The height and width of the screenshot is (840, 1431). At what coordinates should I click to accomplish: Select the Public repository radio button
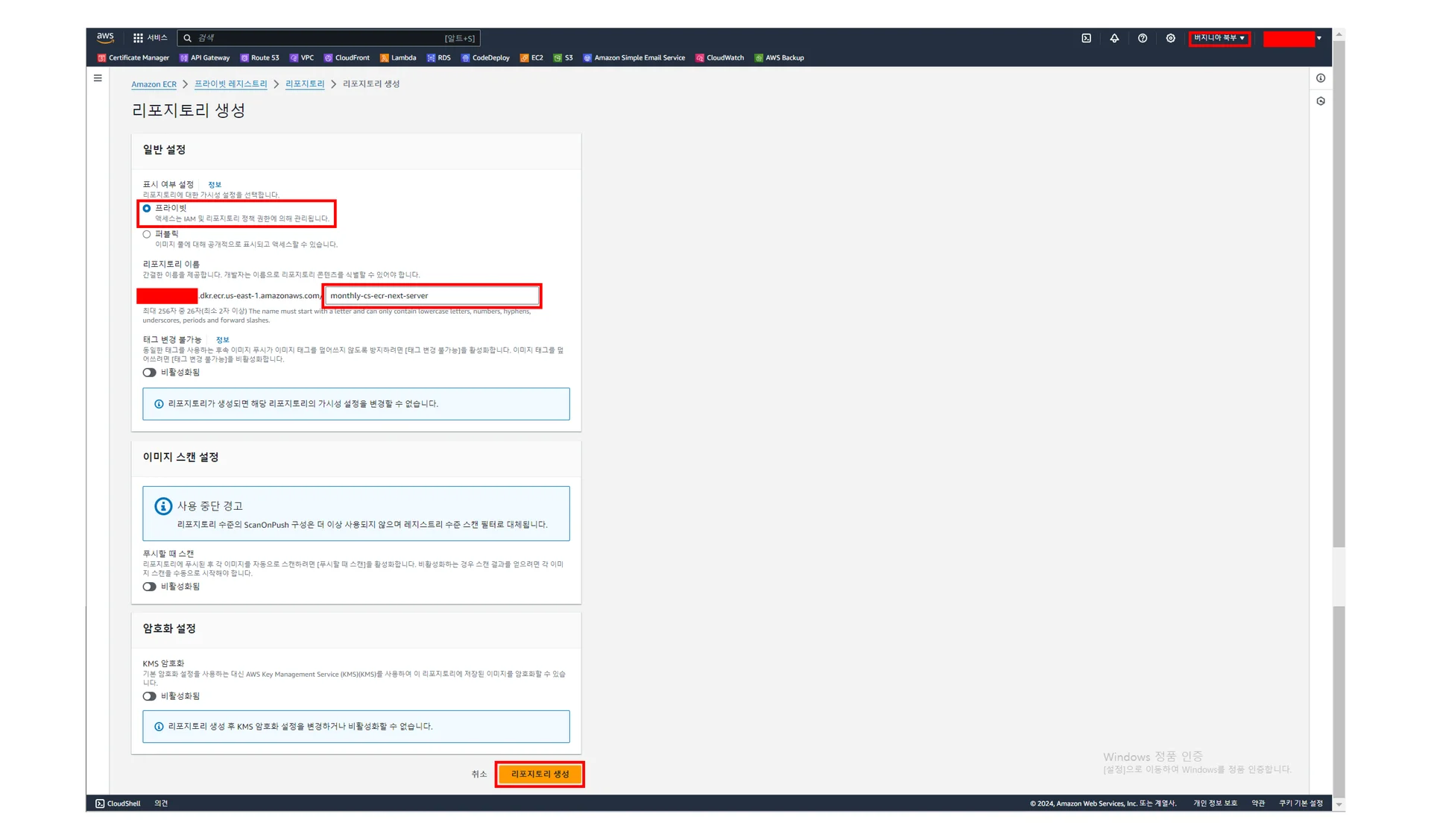click(147, 234)
